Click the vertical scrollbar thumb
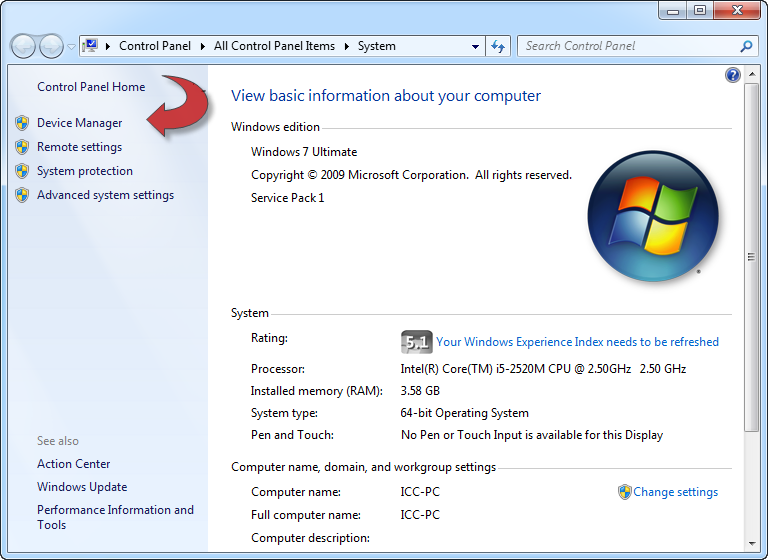 point(751,257)
